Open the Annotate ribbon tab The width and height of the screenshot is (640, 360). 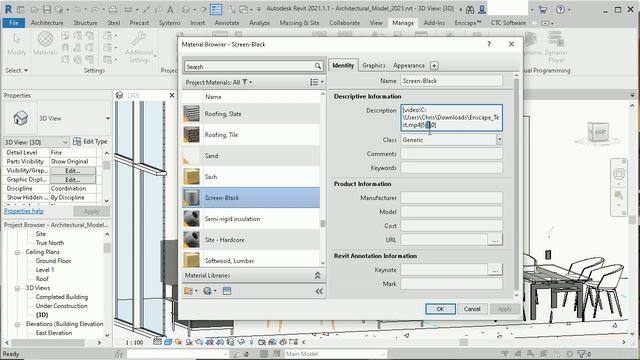click(x=227, y=23)
